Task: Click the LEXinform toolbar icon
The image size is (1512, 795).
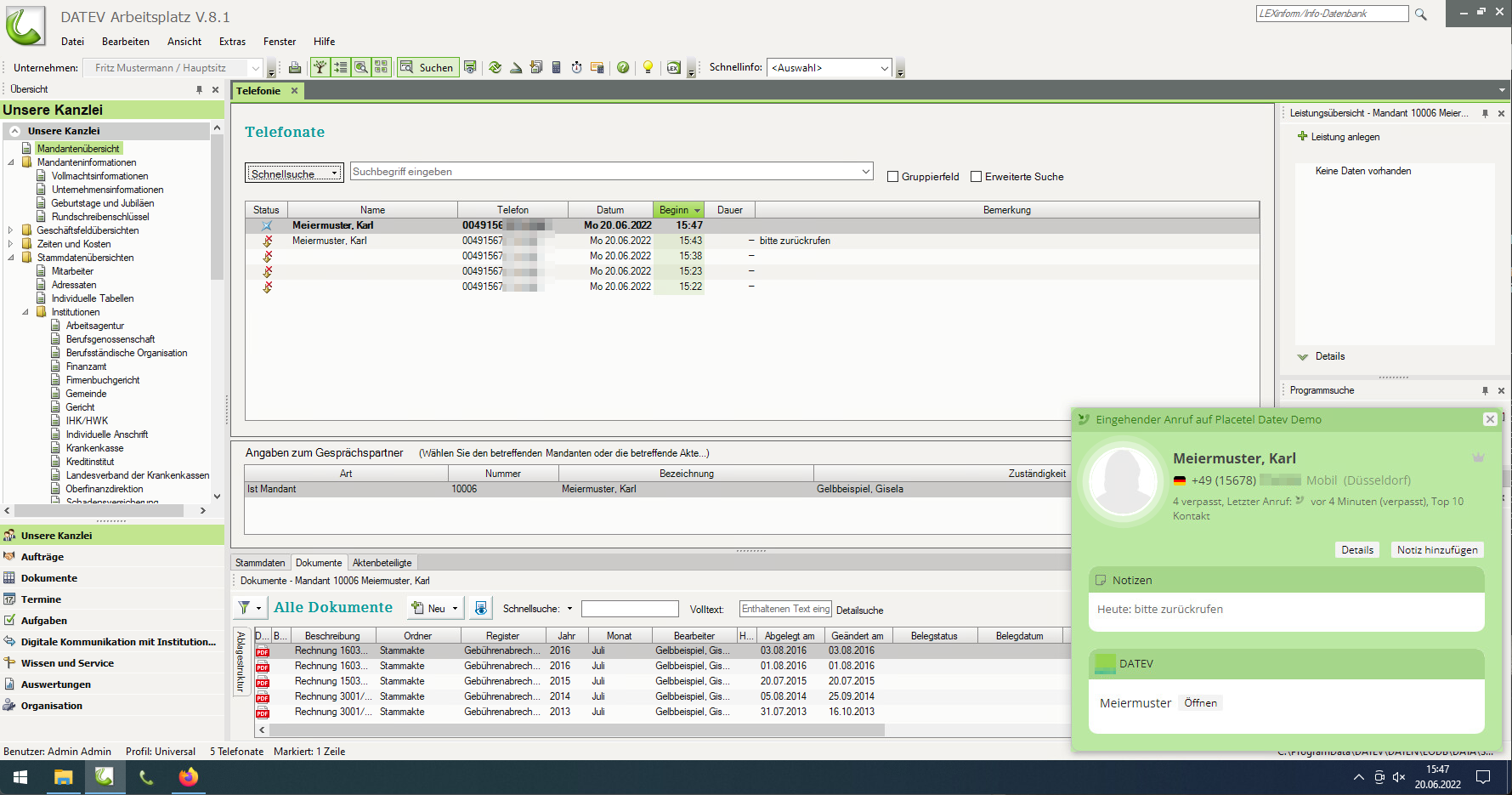Action: 674,67
